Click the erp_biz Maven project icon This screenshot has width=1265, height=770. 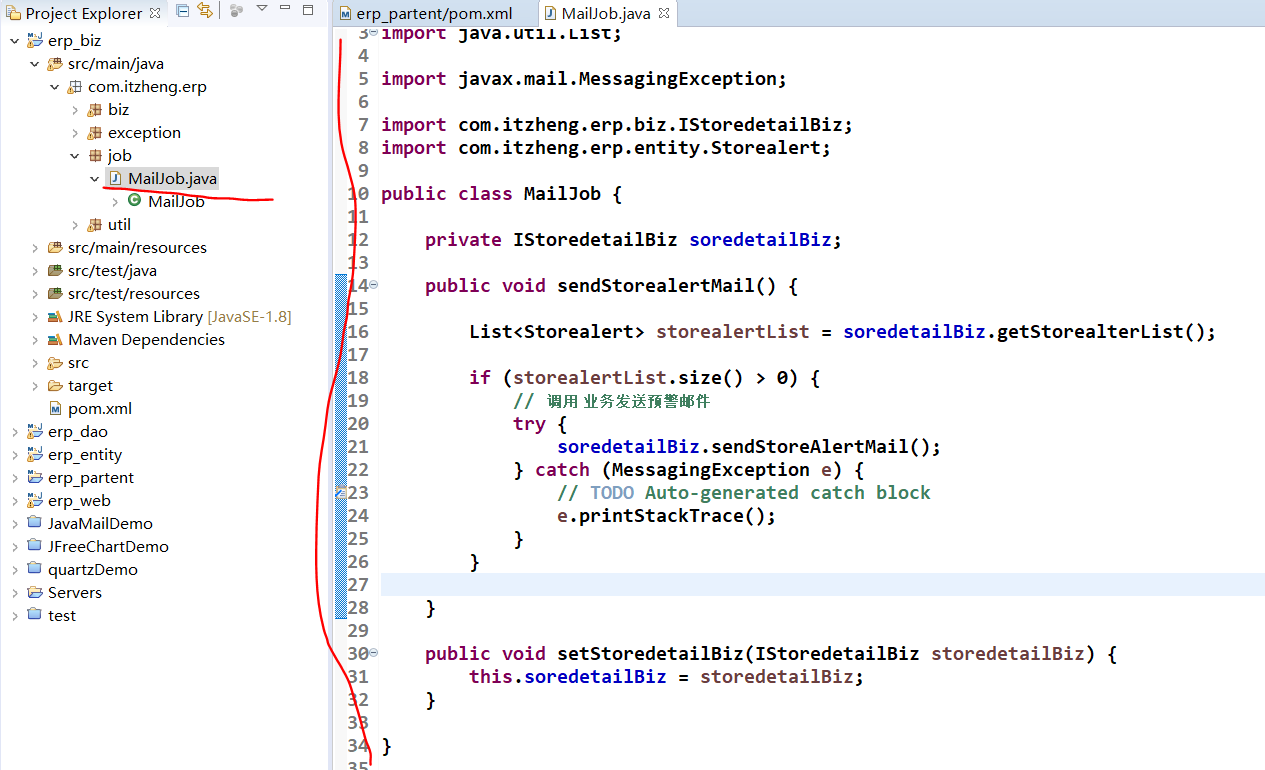click(x=35, y=40)
